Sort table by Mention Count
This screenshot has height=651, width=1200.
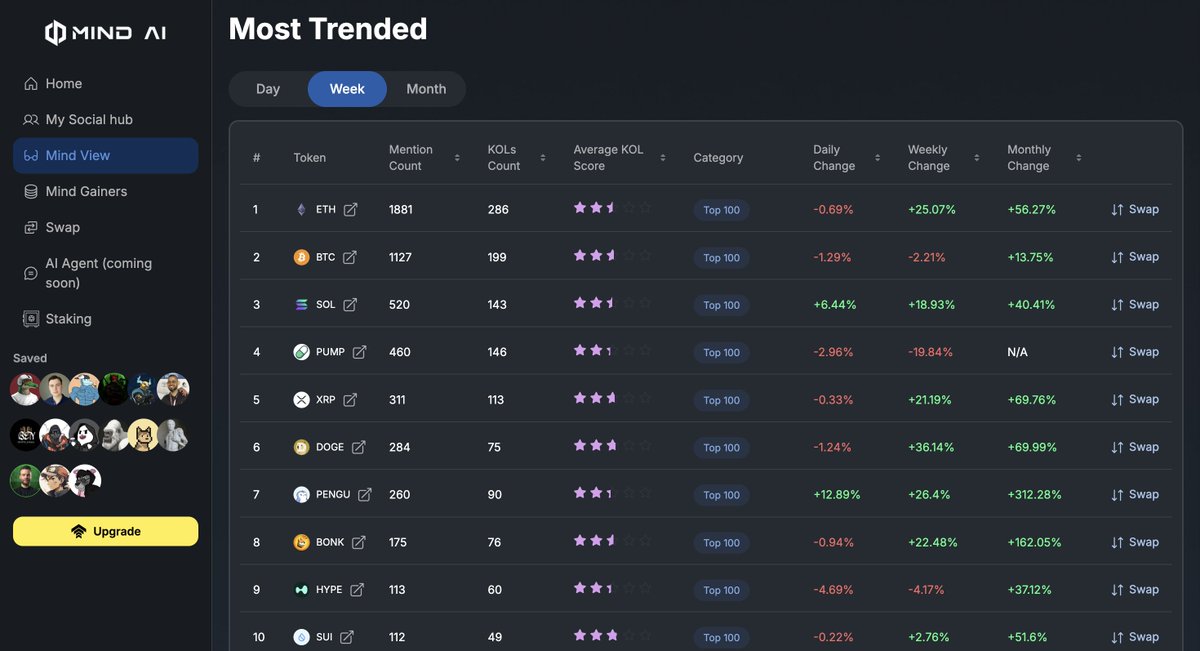point(457,158)
